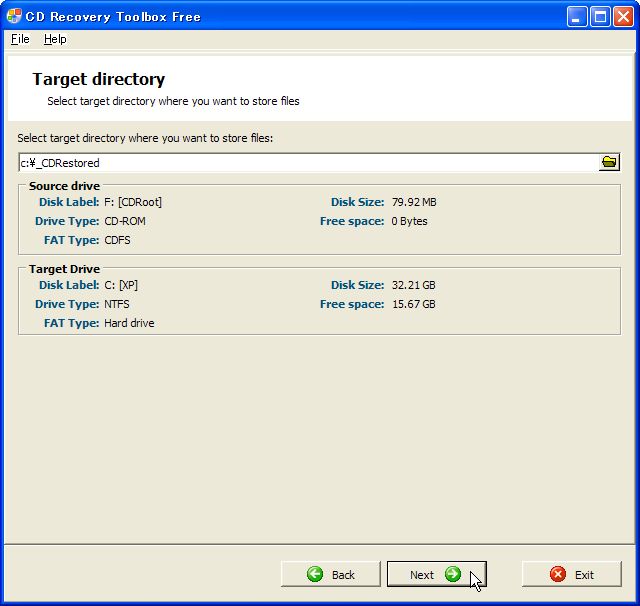Close the CD Recovery Toolbox window

click(x=623, y=17)
